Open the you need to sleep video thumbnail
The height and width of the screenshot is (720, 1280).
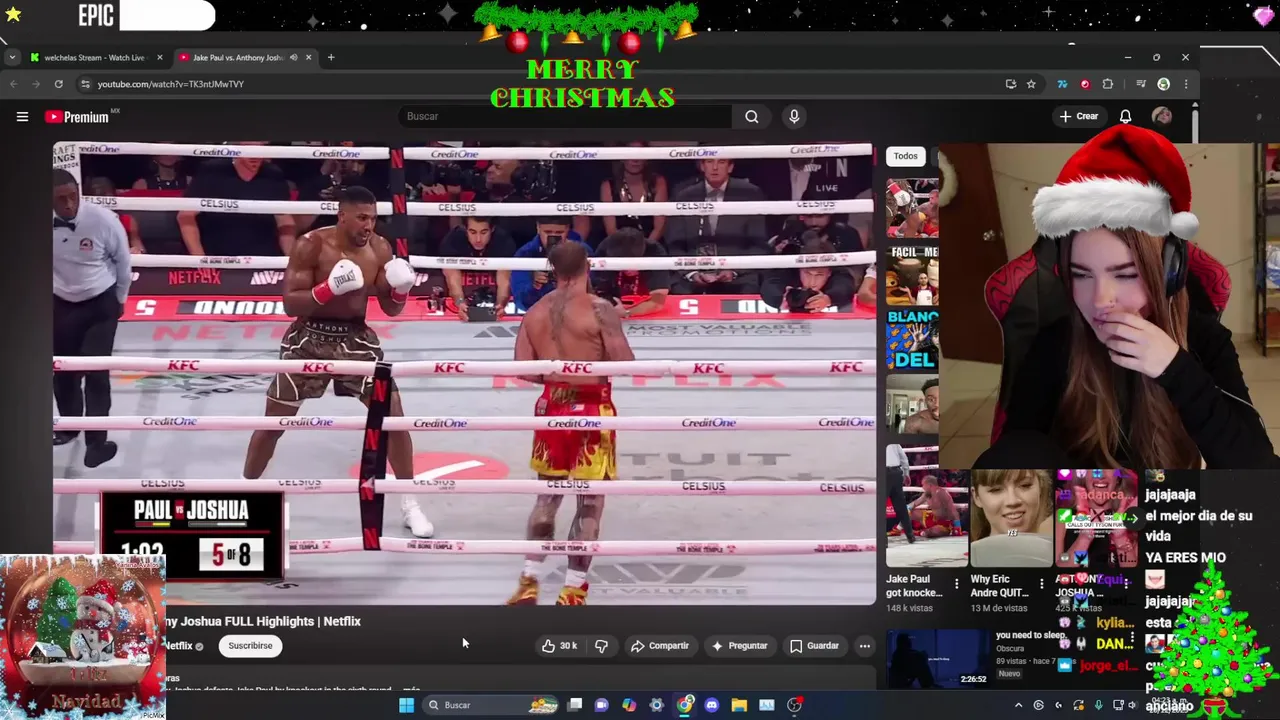click(x=938, y=658)
